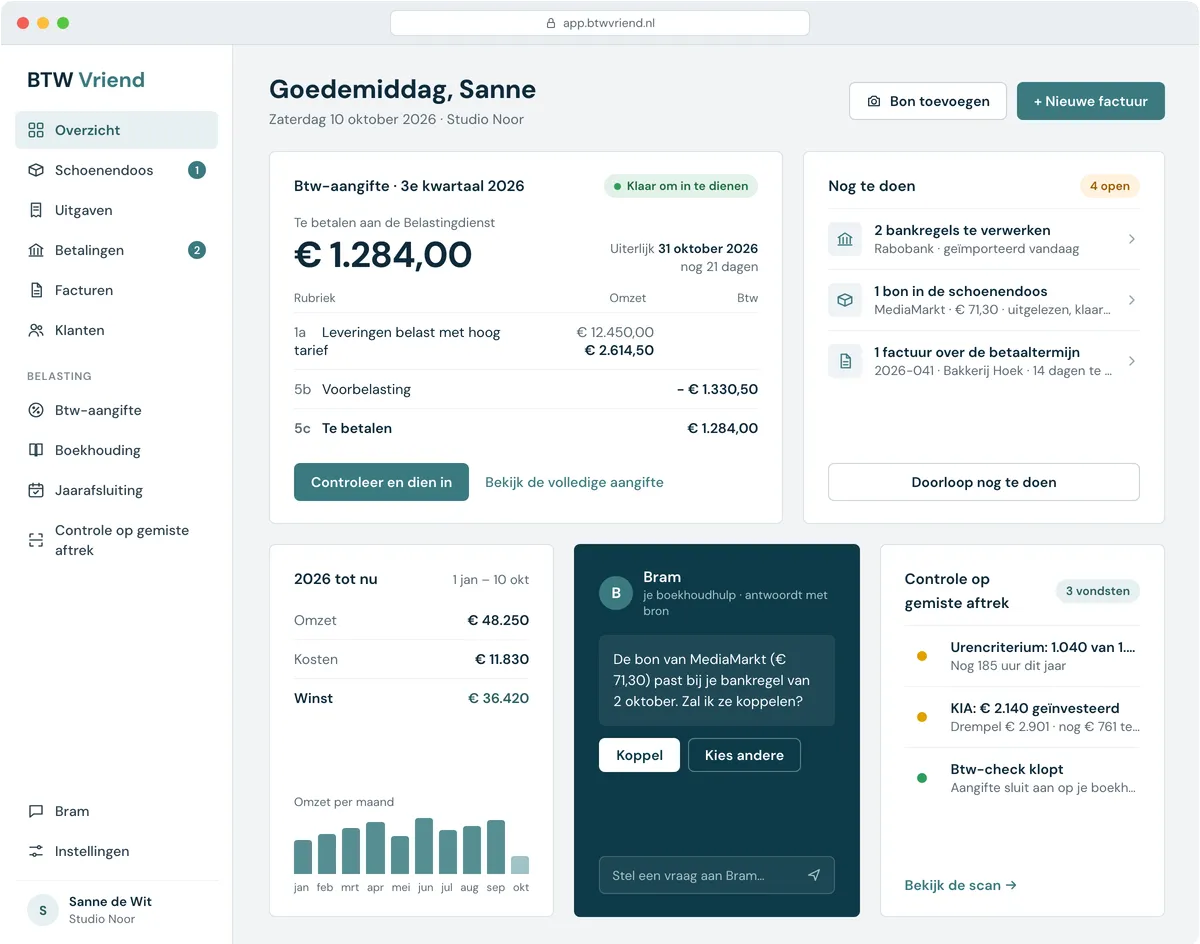Open Urencriterium finding row
This screenshot has height=944, width=1200.
click(x=1022, y=656)
